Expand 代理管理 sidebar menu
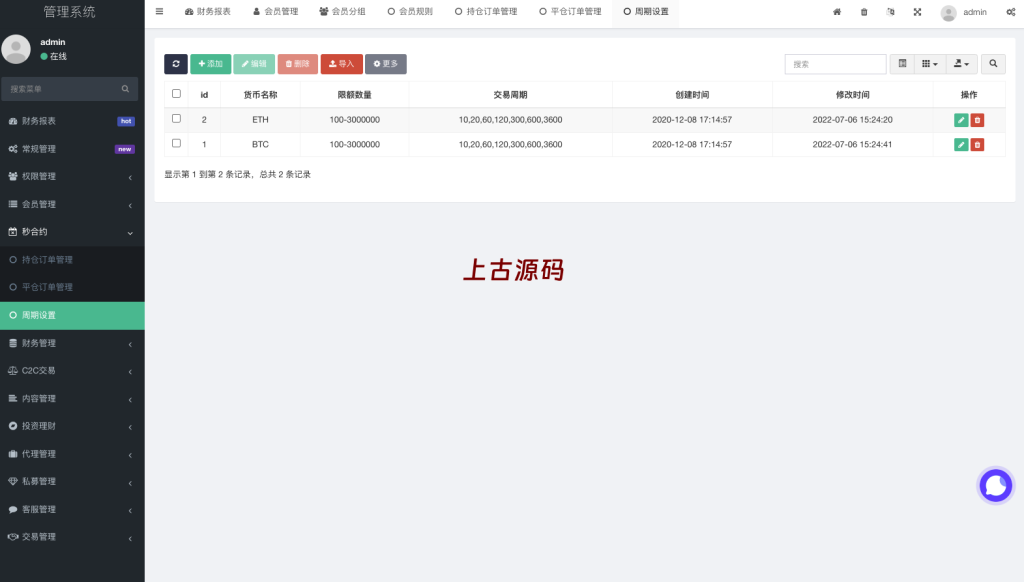 point(72,454)
